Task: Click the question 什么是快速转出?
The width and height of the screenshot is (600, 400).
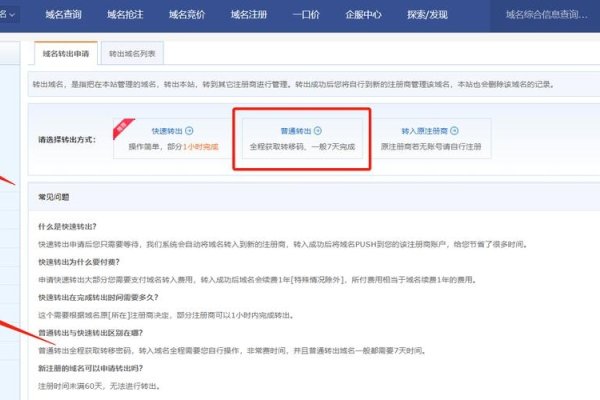Action: 67,227
